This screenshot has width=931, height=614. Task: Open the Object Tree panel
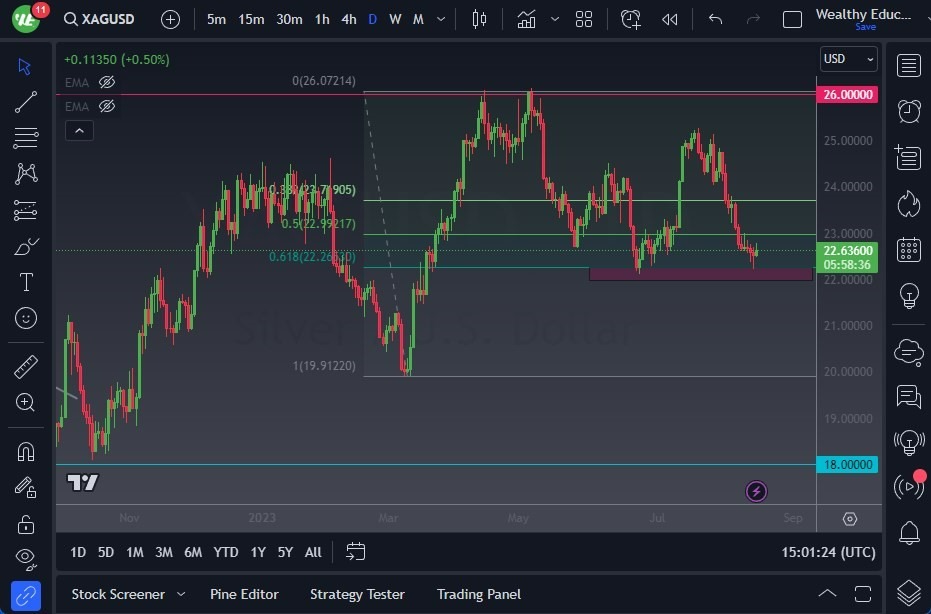(908, 591)
